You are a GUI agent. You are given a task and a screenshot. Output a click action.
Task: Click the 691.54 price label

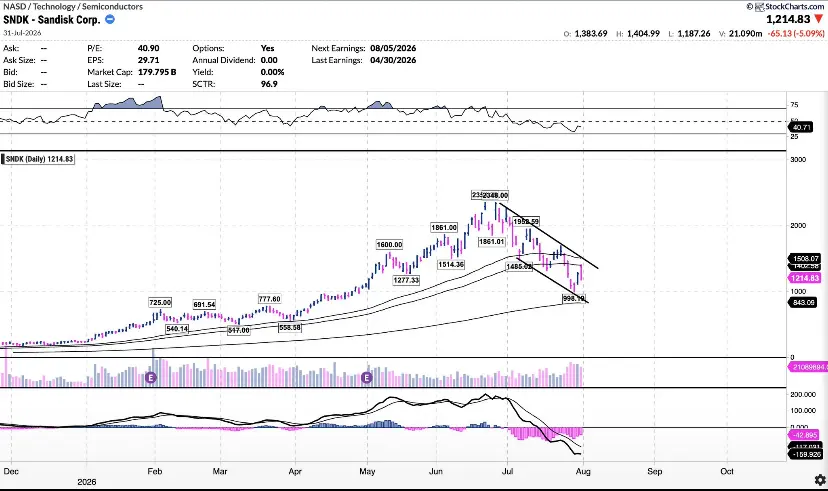(x=204, y=305)
